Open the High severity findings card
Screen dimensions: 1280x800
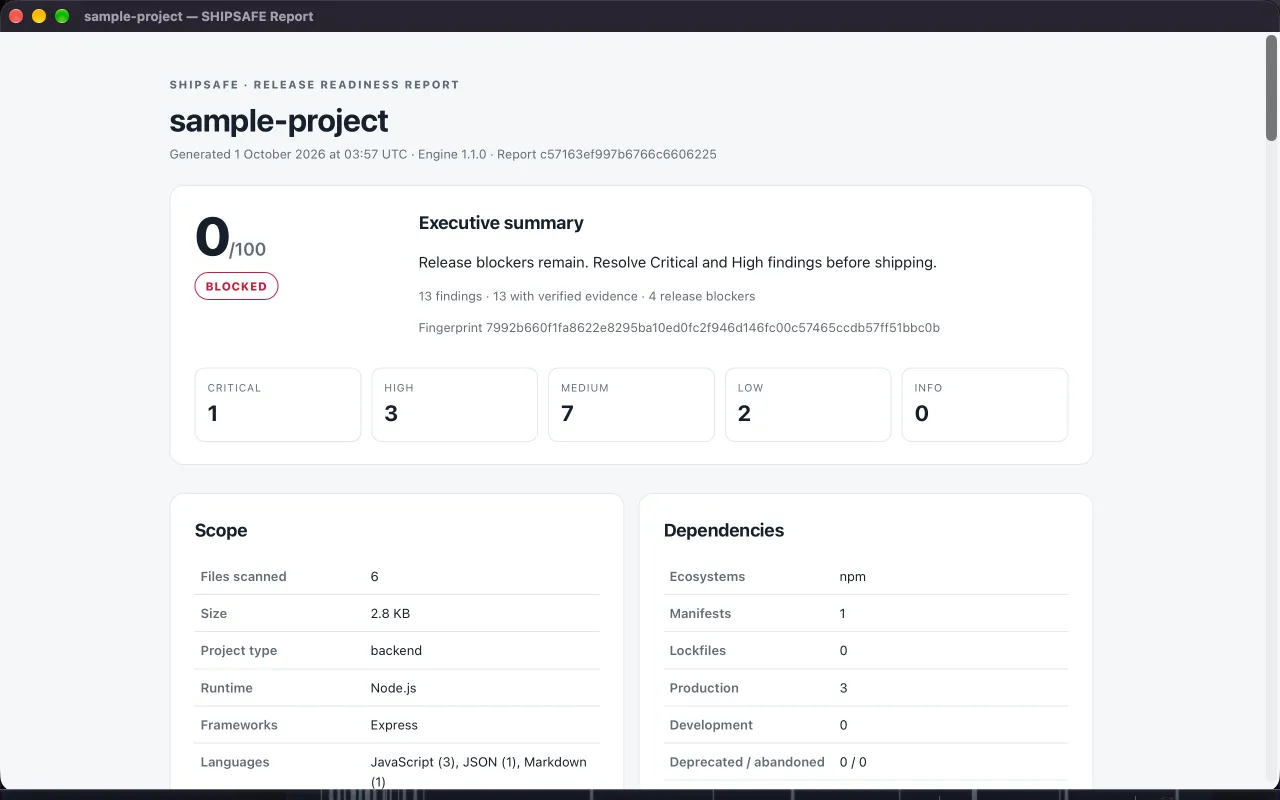coord(455,404)
